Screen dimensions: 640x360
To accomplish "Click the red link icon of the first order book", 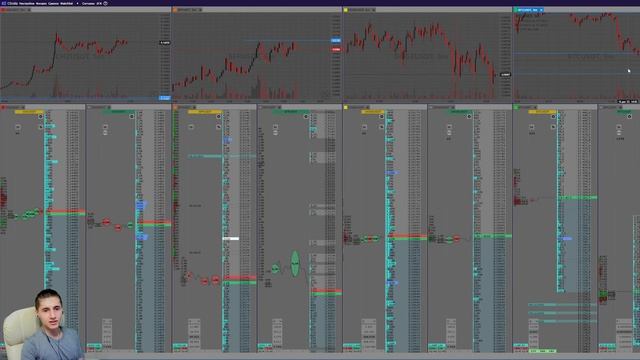I will click(x=3, y=107).
